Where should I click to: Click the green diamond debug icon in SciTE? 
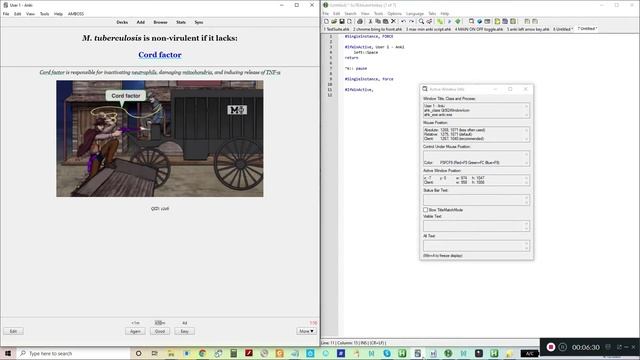tap(458, 21)
